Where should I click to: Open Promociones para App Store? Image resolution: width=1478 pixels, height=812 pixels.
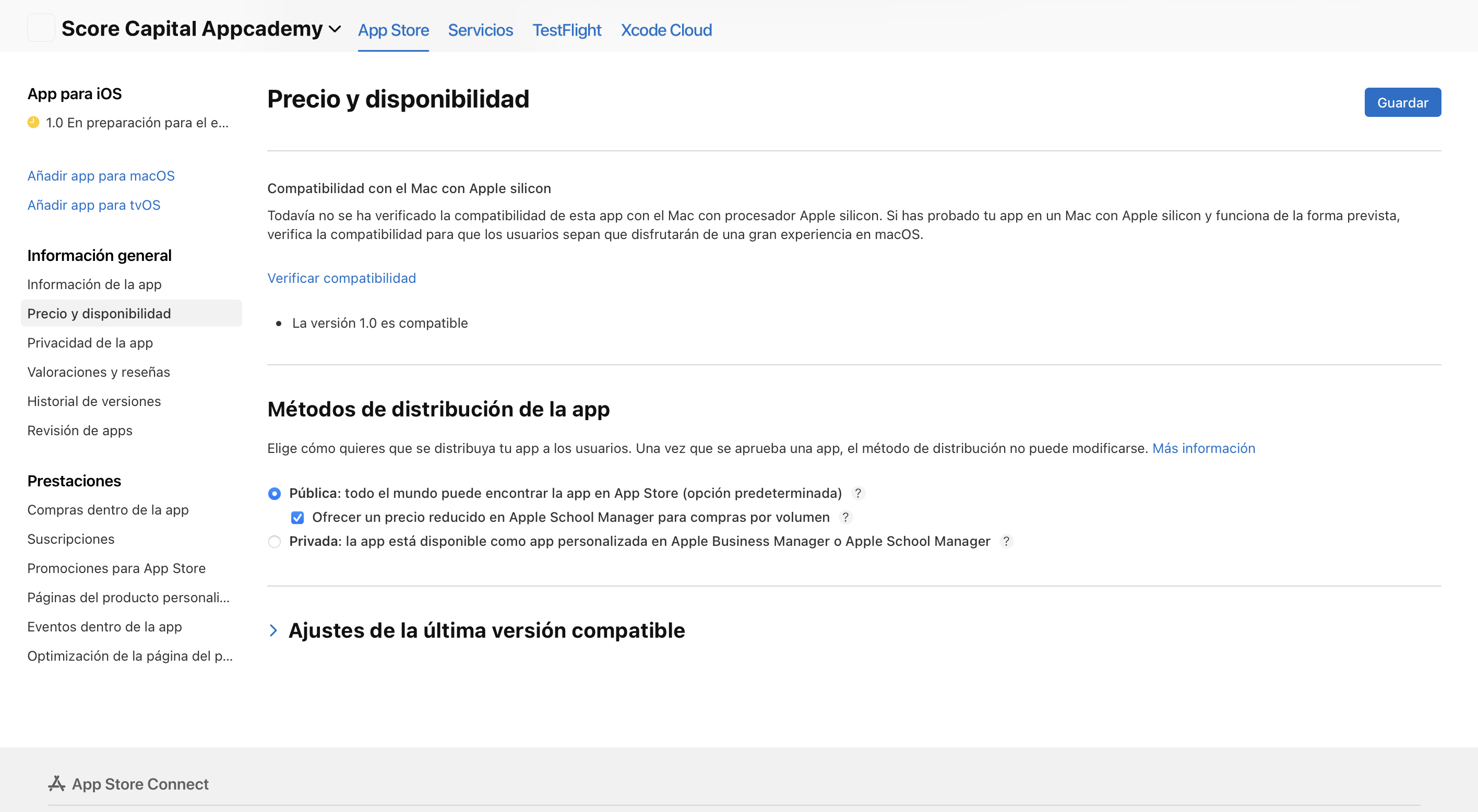point(116,568)
